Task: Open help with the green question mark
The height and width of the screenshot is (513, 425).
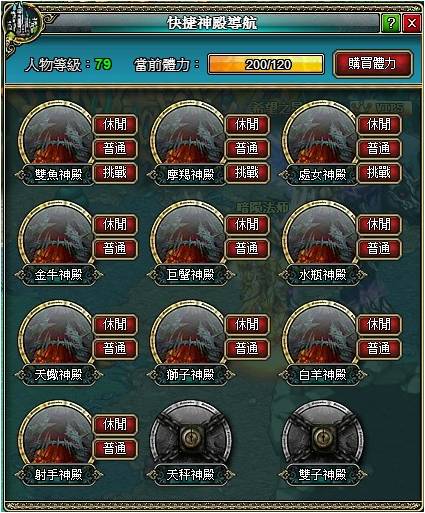Action: (391, 23)
